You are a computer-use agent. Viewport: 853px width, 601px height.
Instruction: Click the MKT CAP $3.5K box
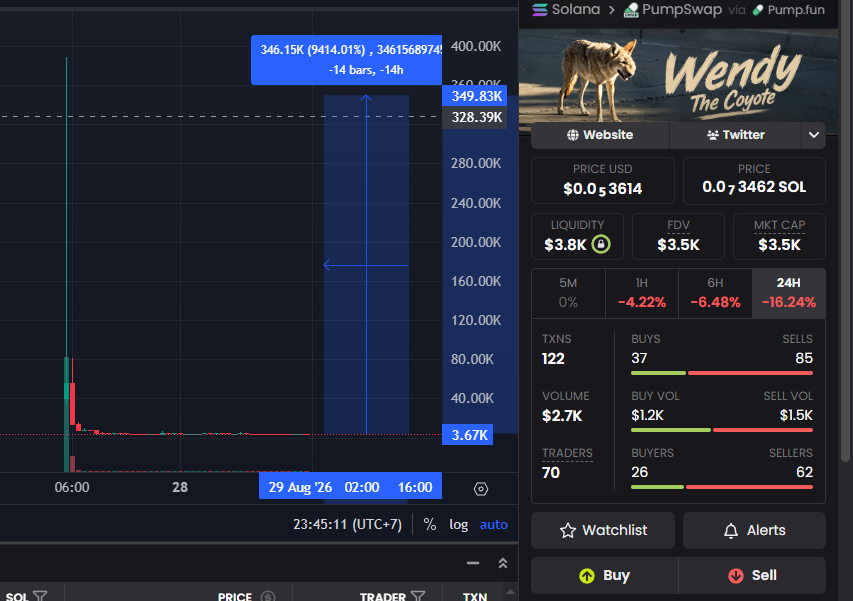coord(779,237)
